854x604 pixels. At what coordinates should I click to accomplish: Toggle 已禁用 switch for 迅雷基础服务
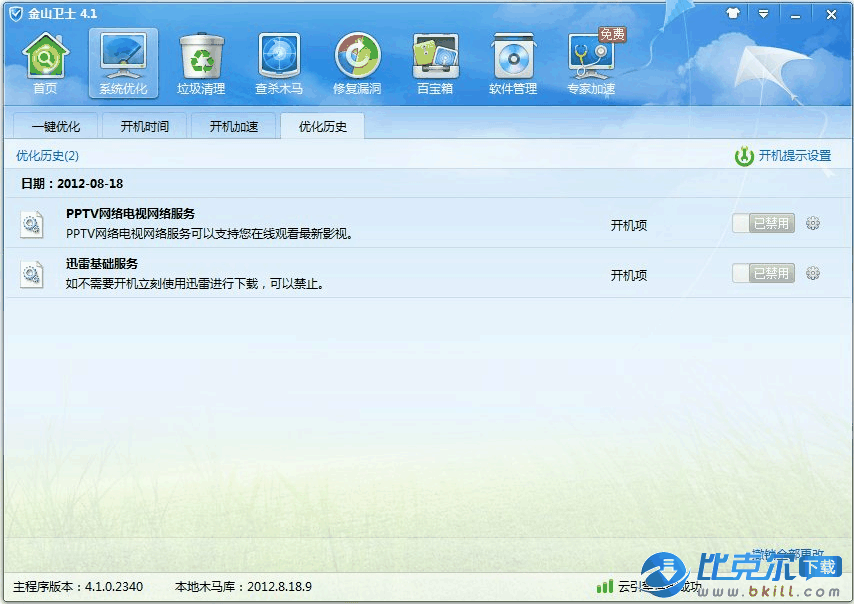764,273
